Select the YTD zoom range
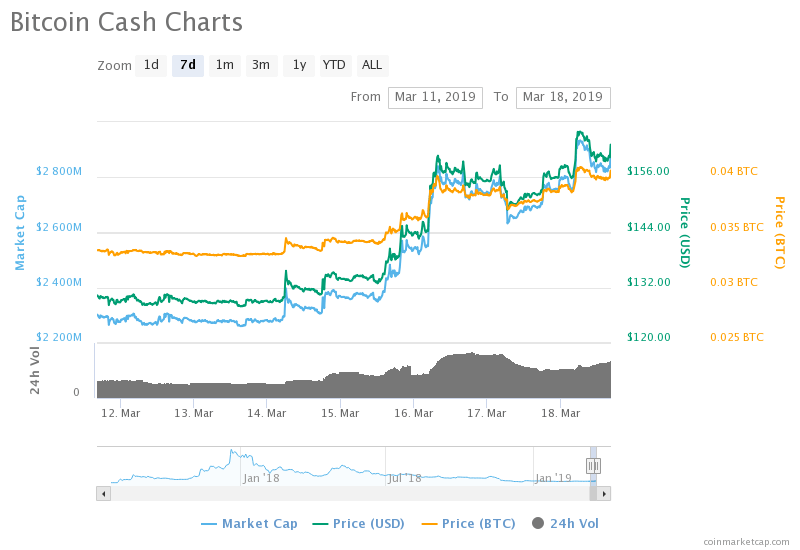The width and height of the screenshot is (800, 550). point(334,65)
